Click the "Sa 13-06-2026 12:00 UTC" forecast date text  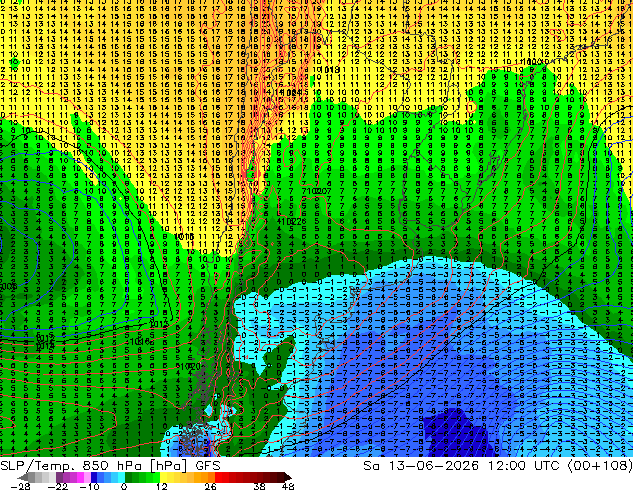click(x=463, y=466)
